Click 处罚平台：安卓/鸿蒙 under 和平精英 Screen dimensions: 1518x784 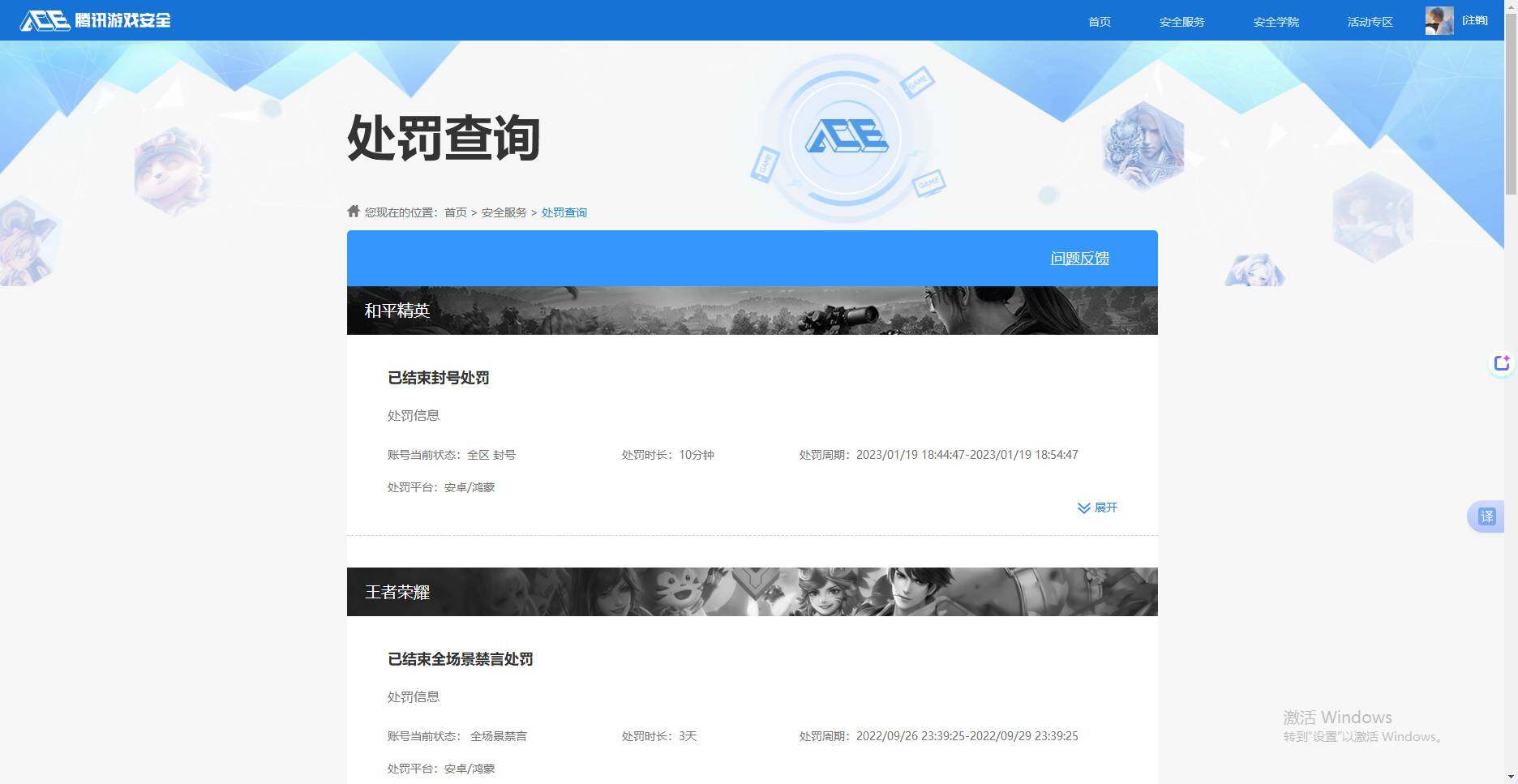click(x=441, y=487)
